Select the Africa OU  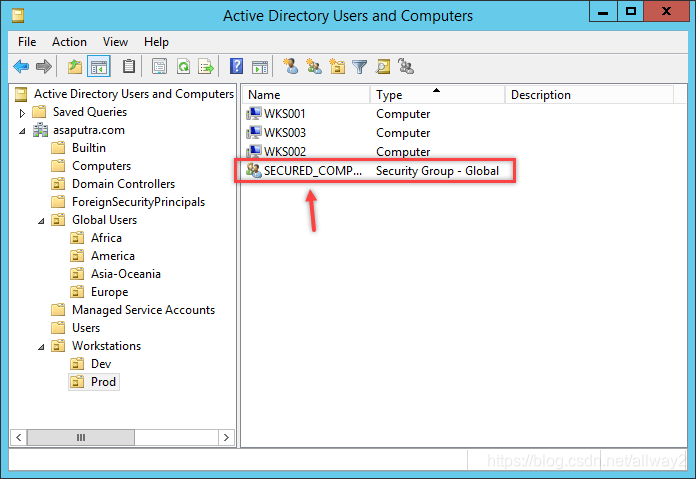[x=106, y=238]
